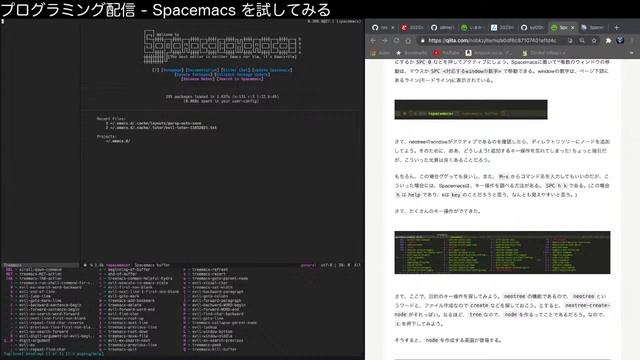The width and height of the screenshot is (640, 360).
Task: Bookmark this page with the star icon
Action: pyautogui.click(x=594, y=41)
